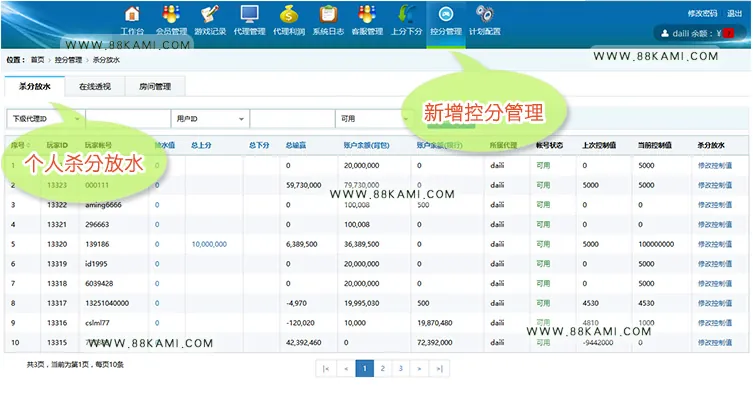Screen dimensions: 753x403
Task: Expand the 用户ID dropdown
Action: click(210, 119)
